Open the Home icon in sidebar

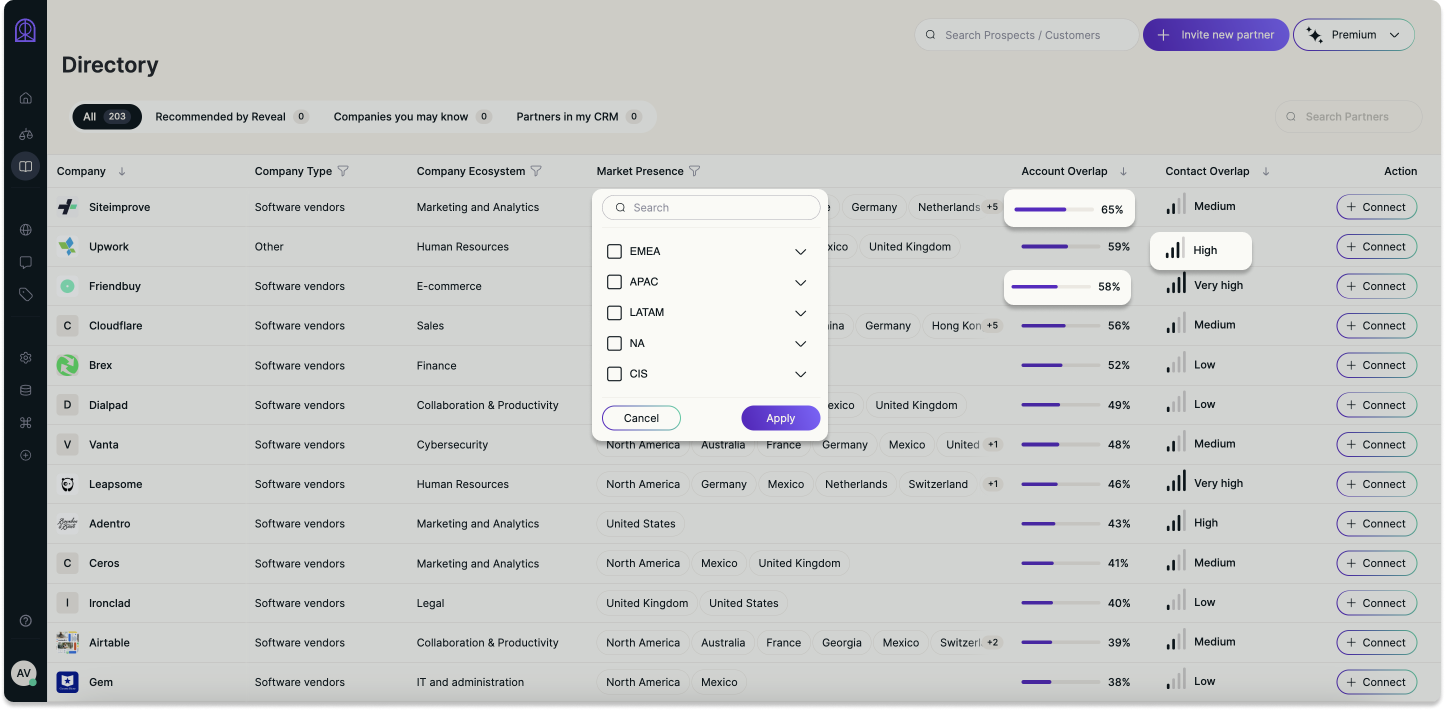[x=26, y=98]
